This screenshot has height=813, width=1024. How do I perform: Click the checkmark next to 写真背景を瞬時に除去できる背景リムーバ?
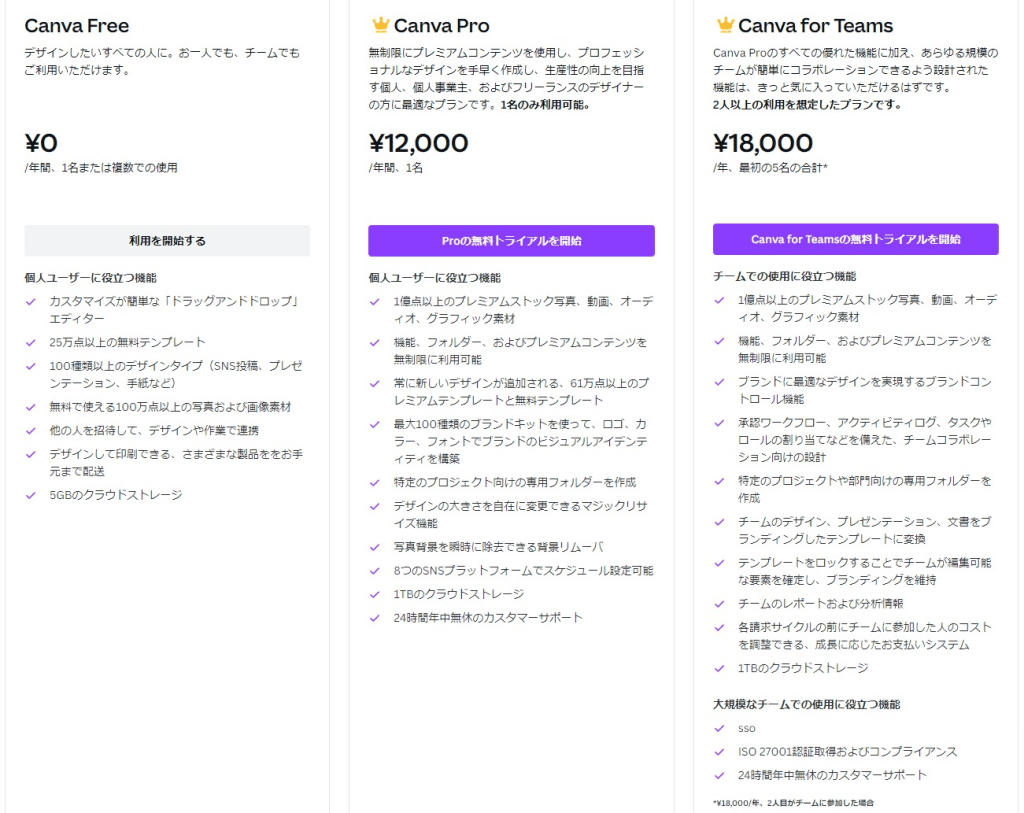click(375, 547)
